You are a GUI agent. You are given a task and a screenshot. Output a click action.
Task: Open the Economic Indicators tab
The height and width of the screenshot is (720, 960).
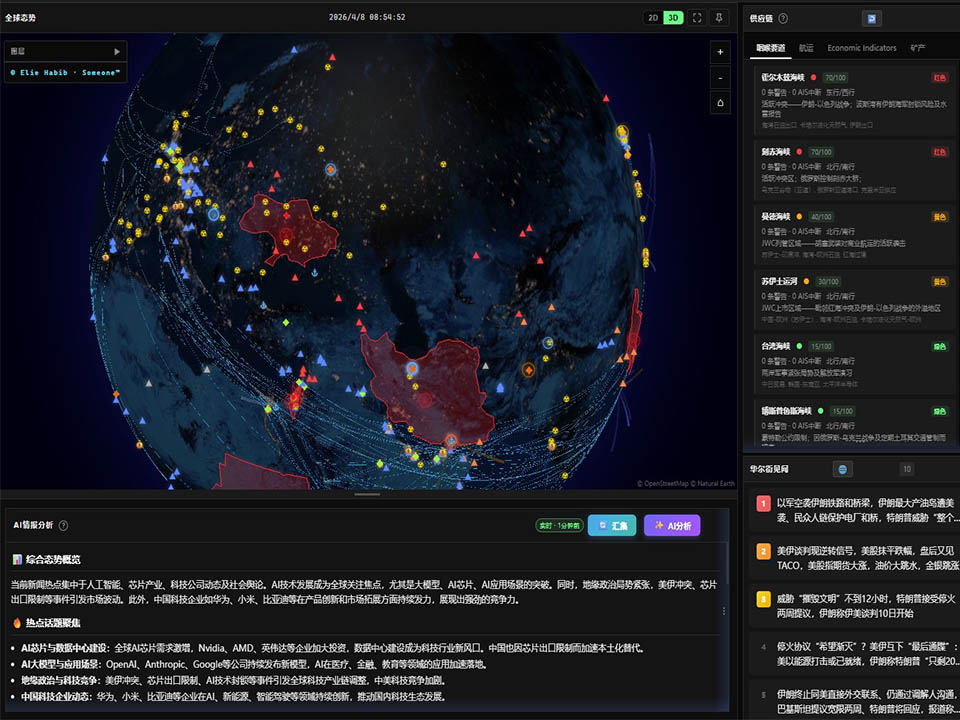point(861,48)
